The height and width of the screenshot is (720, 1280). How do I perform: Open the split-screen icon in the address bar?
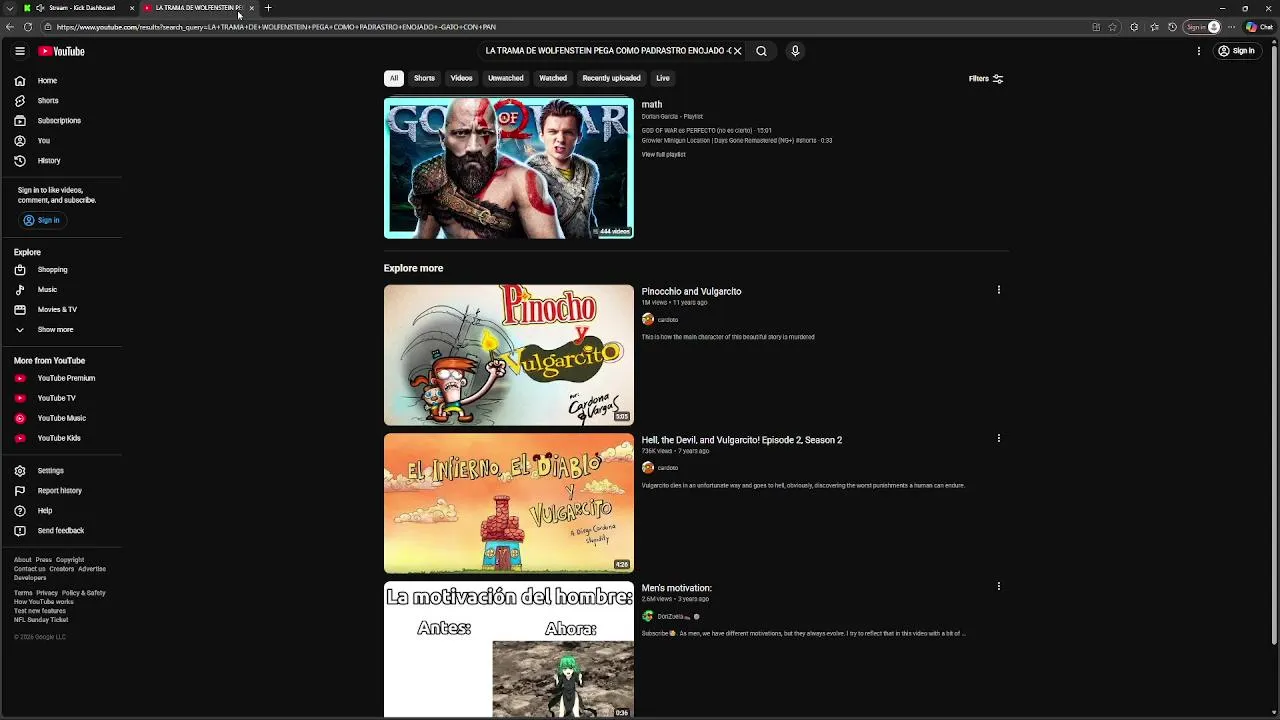pyautogui.click(x=1096, y=27)
